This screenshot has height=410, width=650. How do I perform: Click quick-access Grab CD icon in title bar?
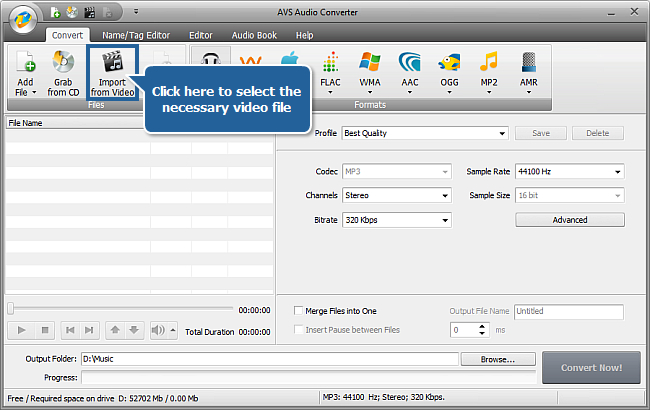click(72, 12)
